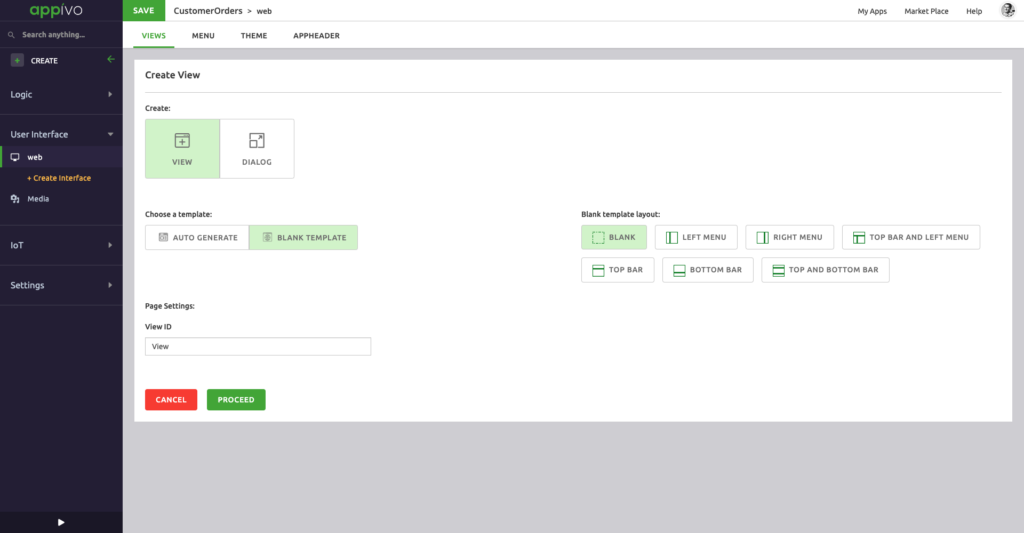Expand the IoT section

(61, 245)
